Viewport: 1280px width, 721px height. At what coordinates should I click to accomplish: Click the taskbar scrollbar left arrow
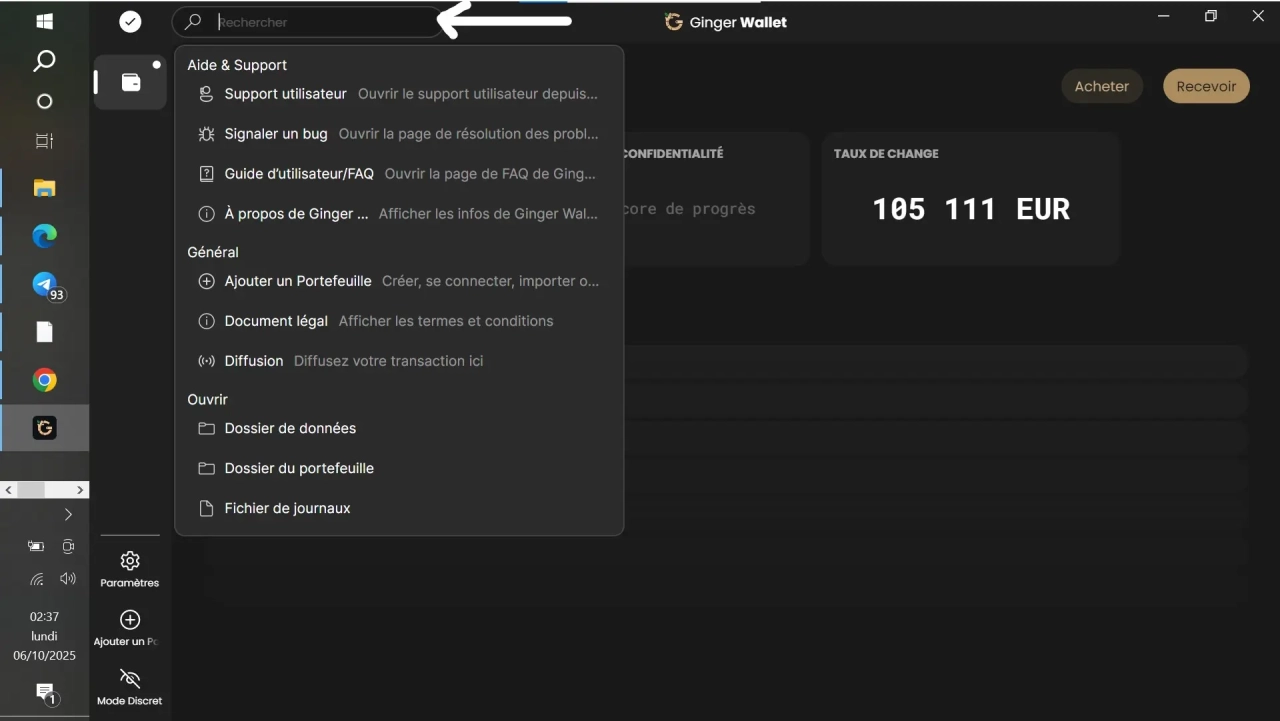[8, 490]
